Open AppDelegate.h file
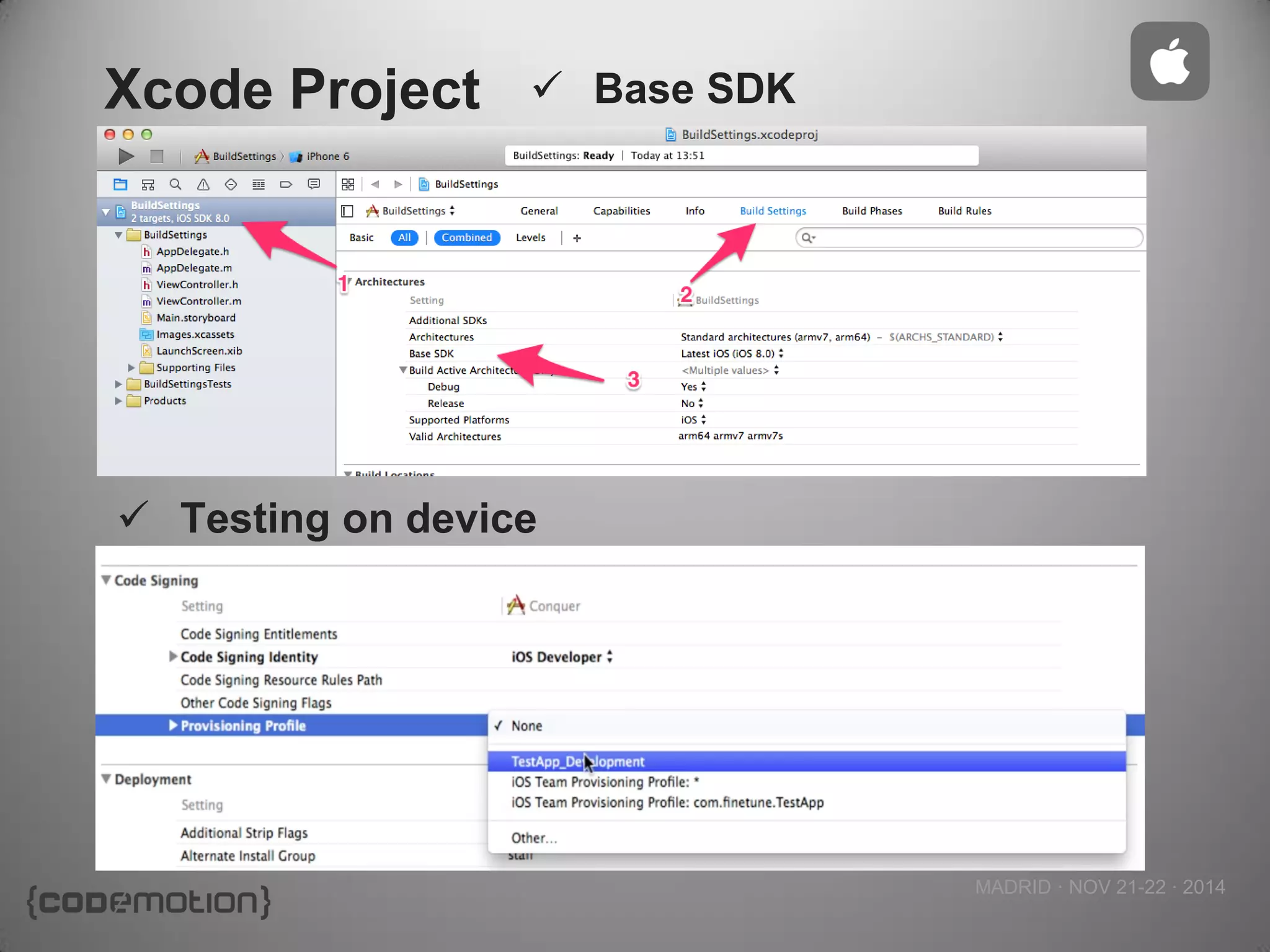 click(185, 252)
